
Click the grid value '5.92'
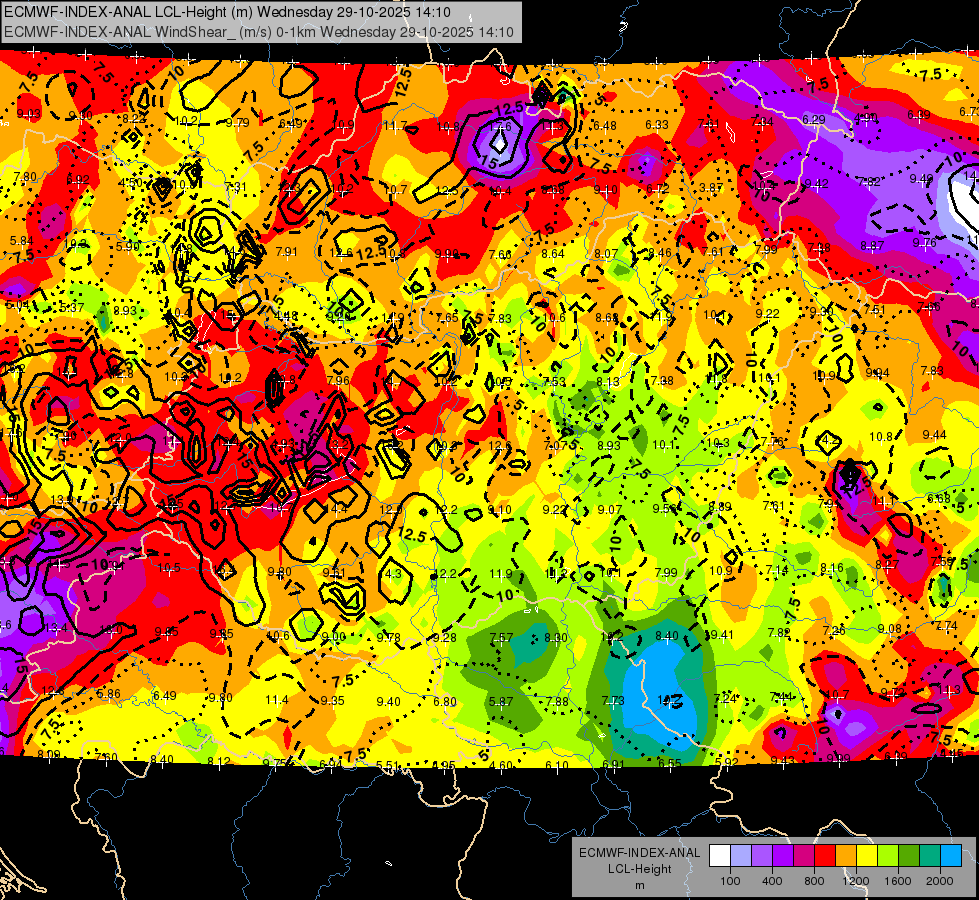click(727, 762)
